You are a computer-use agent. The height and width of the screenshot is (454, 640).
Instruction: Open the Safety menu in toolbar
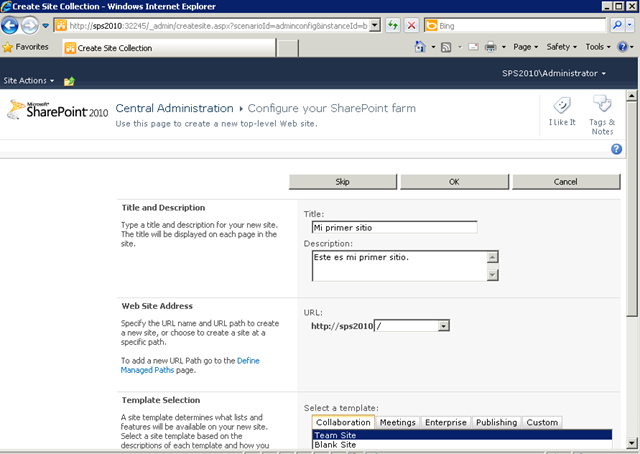tap(561, 47)
